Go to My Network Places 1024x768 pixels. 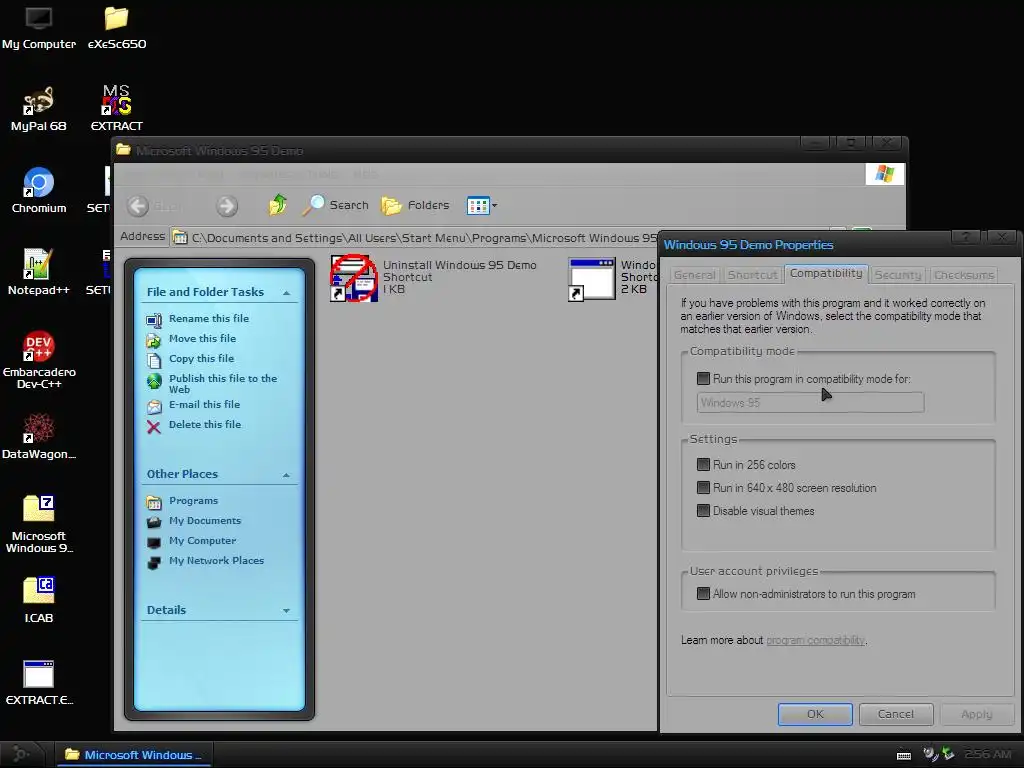[x=216, y=560]
